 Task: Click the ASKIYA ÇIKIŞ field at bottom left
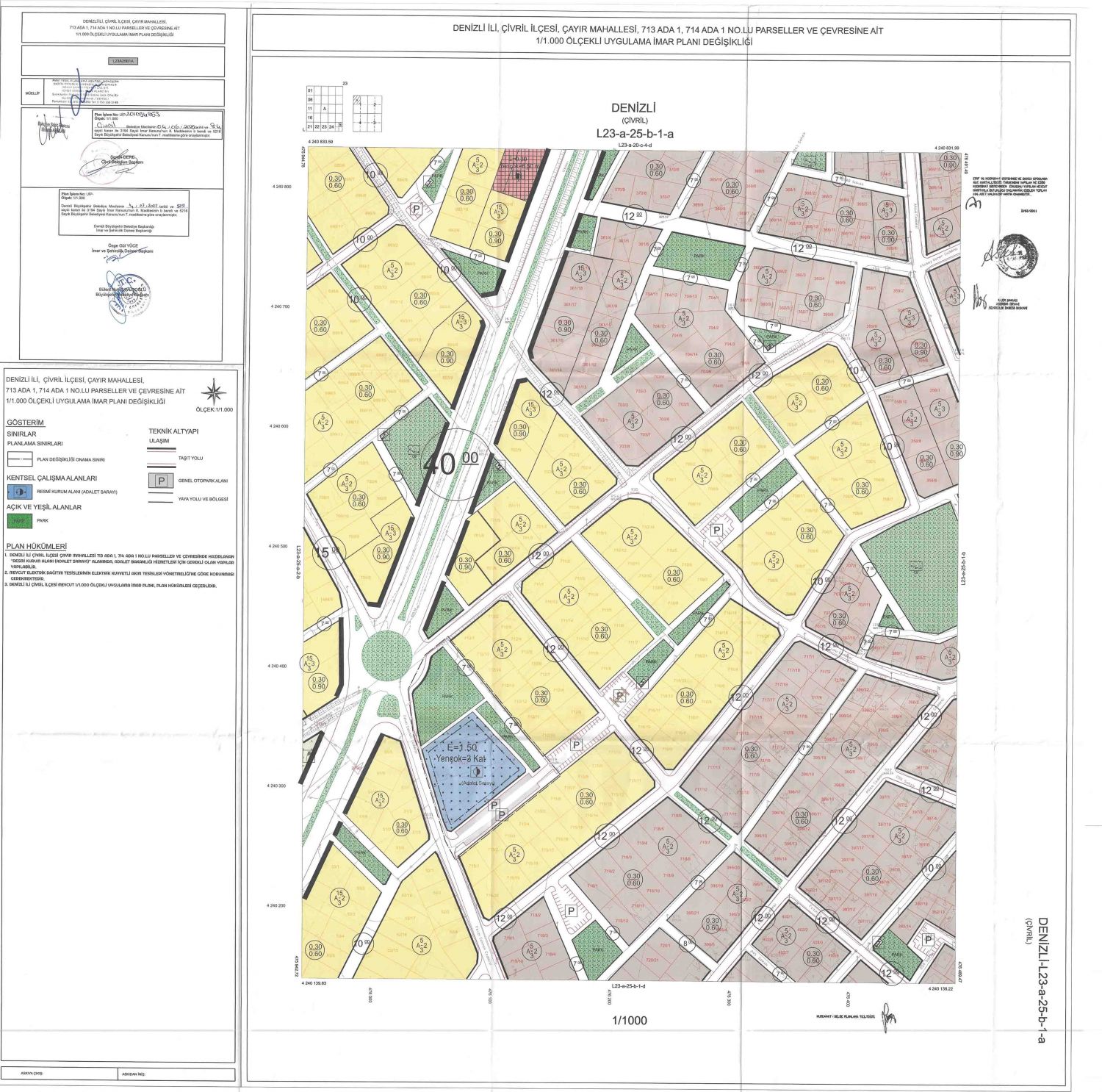coord(33,1074)
